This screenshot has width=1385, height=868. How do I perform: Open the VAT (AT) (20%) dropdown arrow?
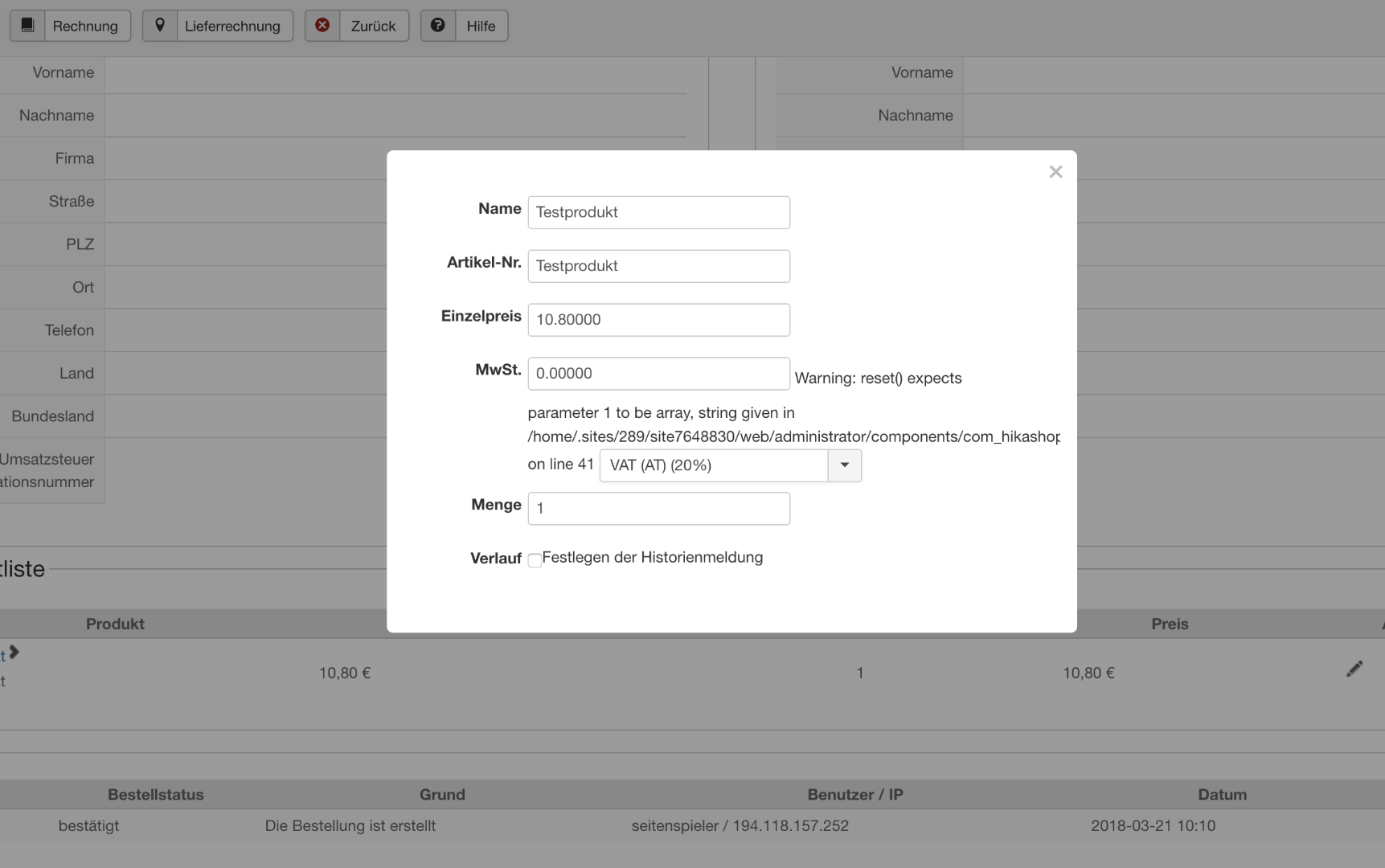(x=844, y=465)
